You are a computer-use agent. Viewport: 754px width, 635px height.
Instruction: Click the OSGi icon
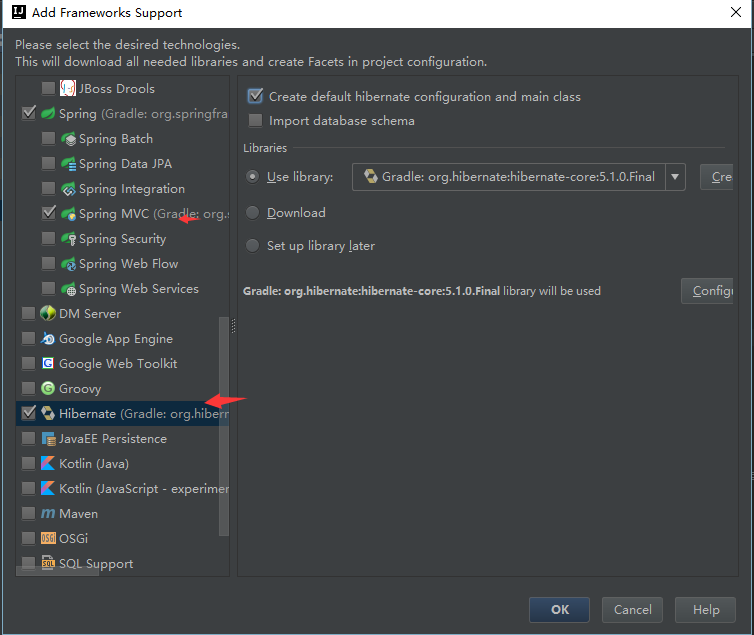[x=48, y=538]
